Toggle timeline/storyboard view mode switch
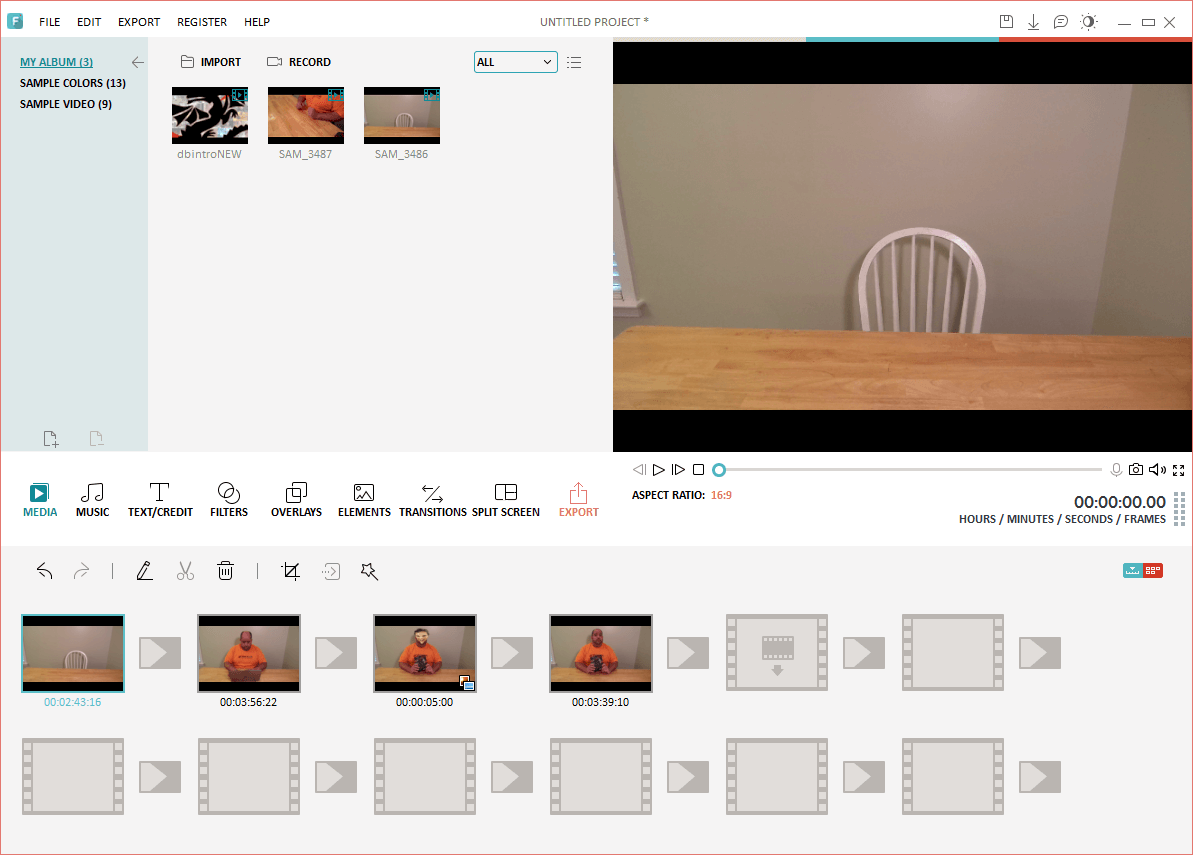 pos(1142,571)
